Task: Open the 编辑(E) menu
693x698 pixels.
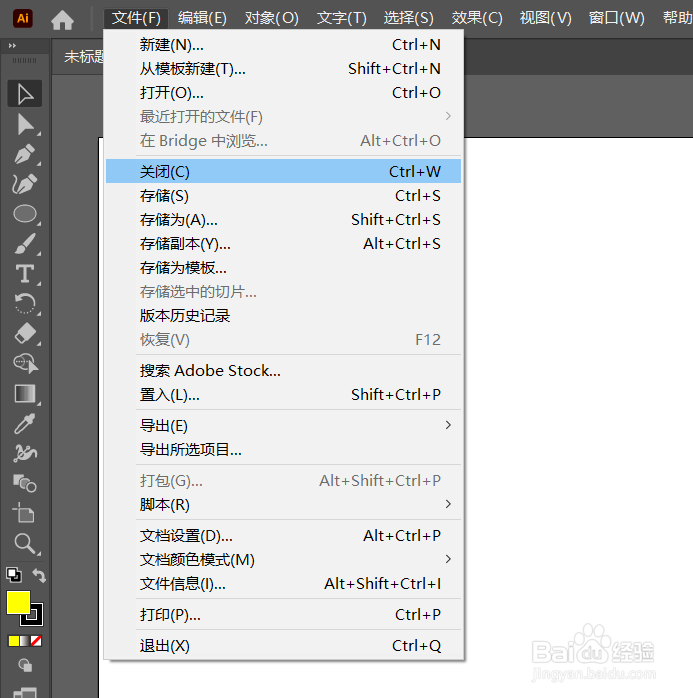Action: pyautogui.click(x=202, y=18)
